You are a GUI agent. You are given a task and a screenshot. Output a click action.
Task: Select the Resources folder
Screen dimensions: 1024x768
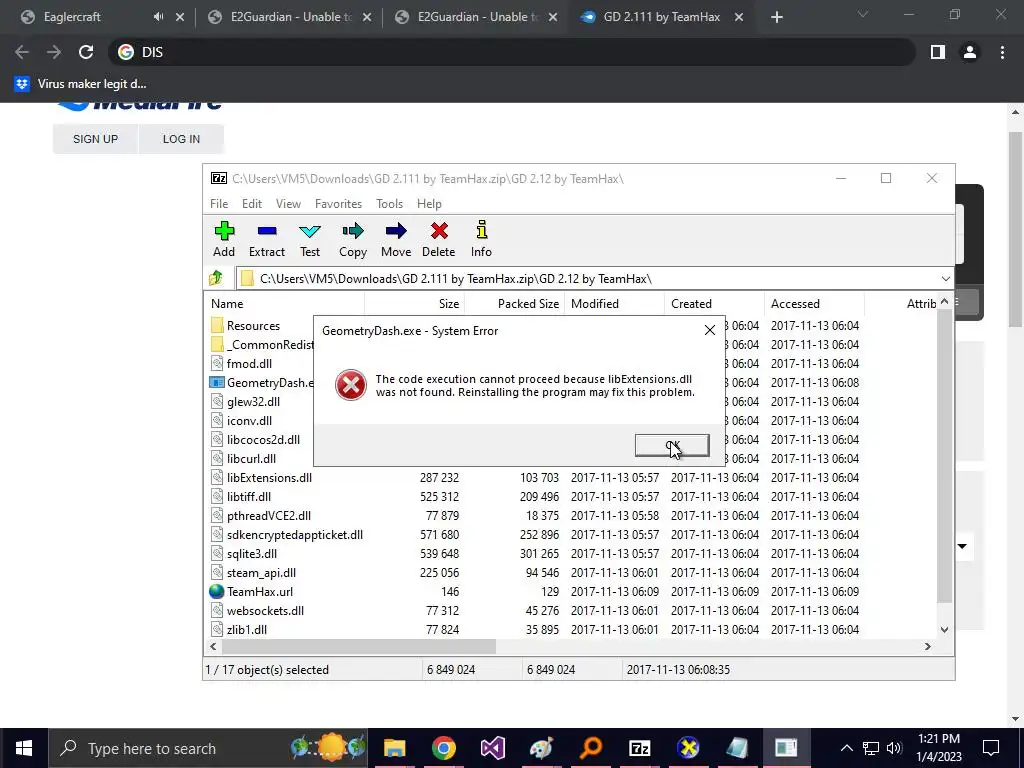coord(253,325)
